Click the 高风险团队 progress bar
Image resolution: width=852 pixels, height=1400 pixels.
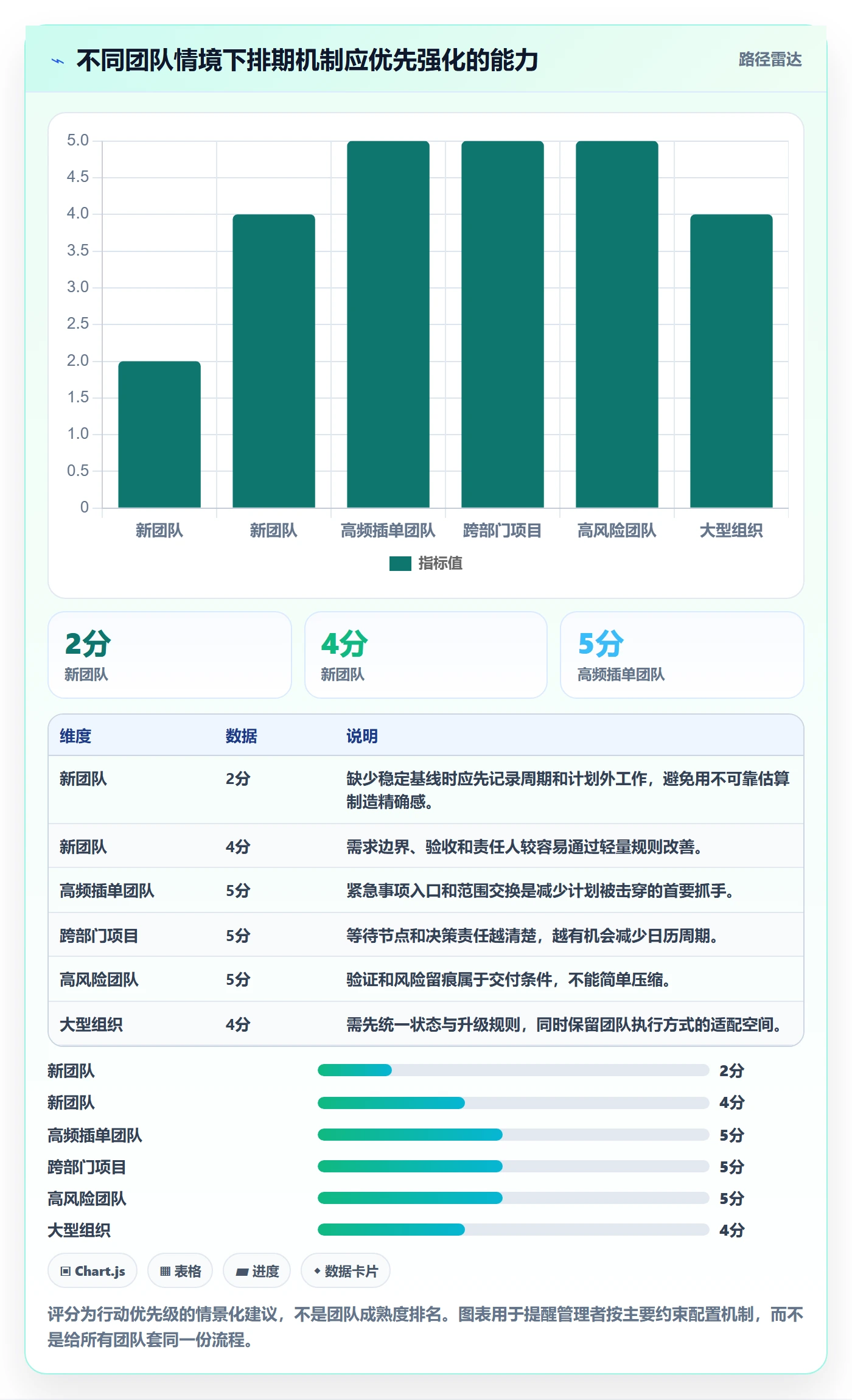(514, 1198)
